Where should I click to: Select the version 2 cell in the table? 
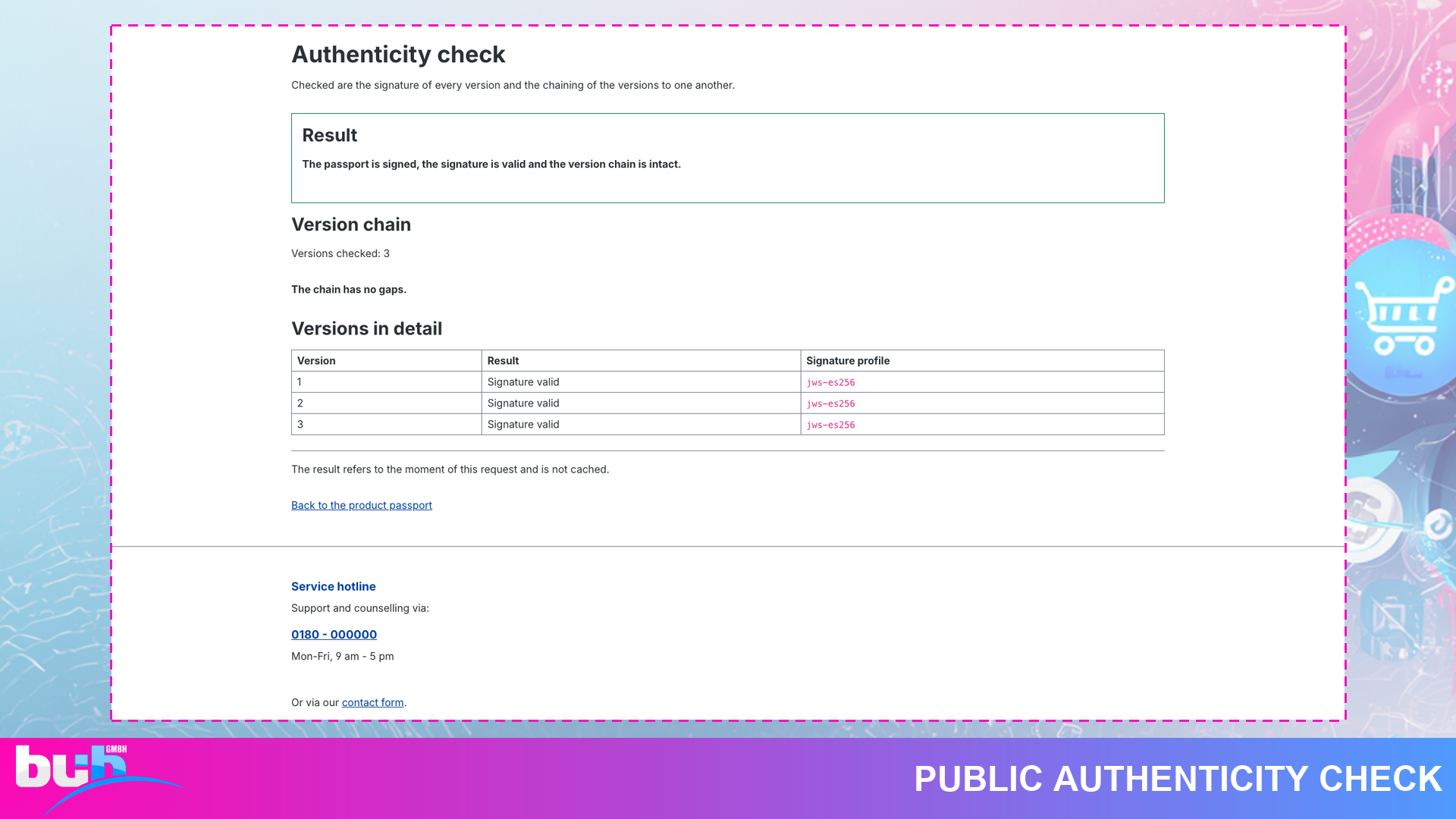387,403
